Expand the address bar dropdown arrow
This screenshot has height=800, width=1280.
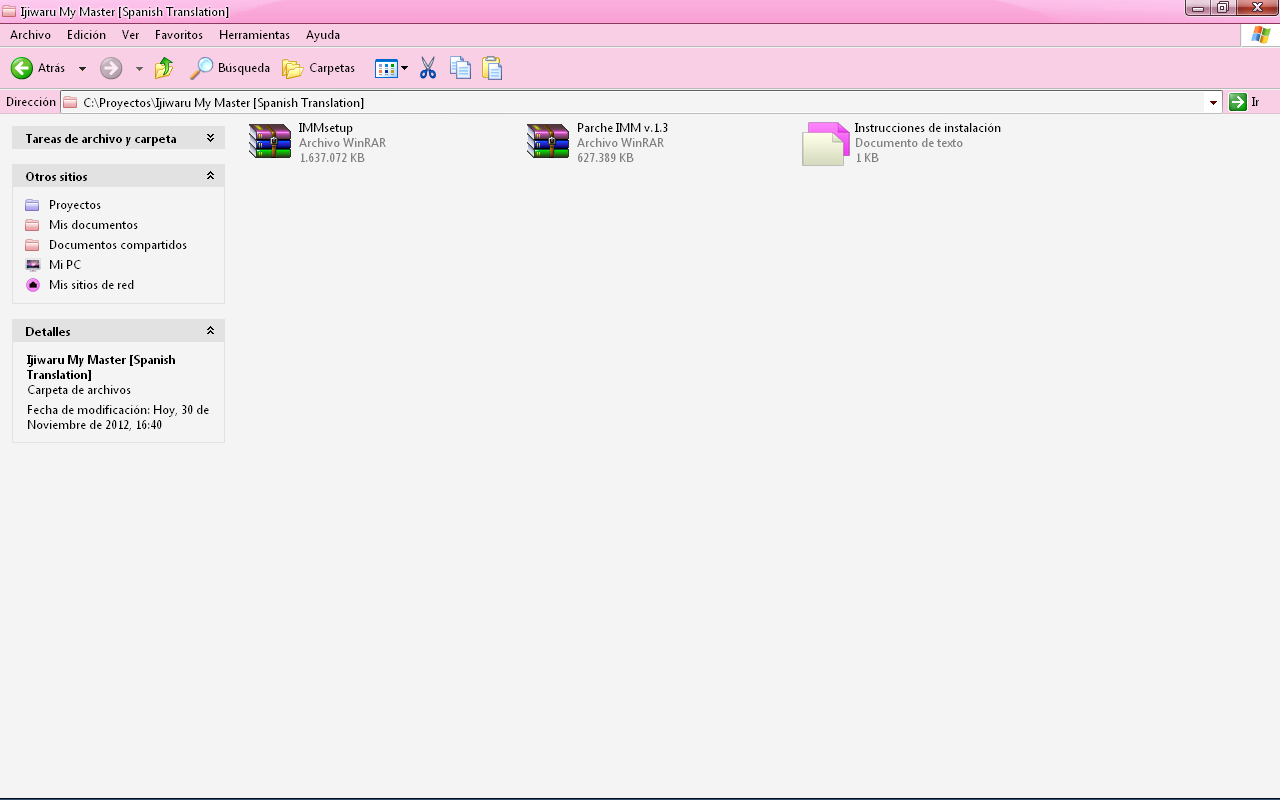click(1213, 102)
